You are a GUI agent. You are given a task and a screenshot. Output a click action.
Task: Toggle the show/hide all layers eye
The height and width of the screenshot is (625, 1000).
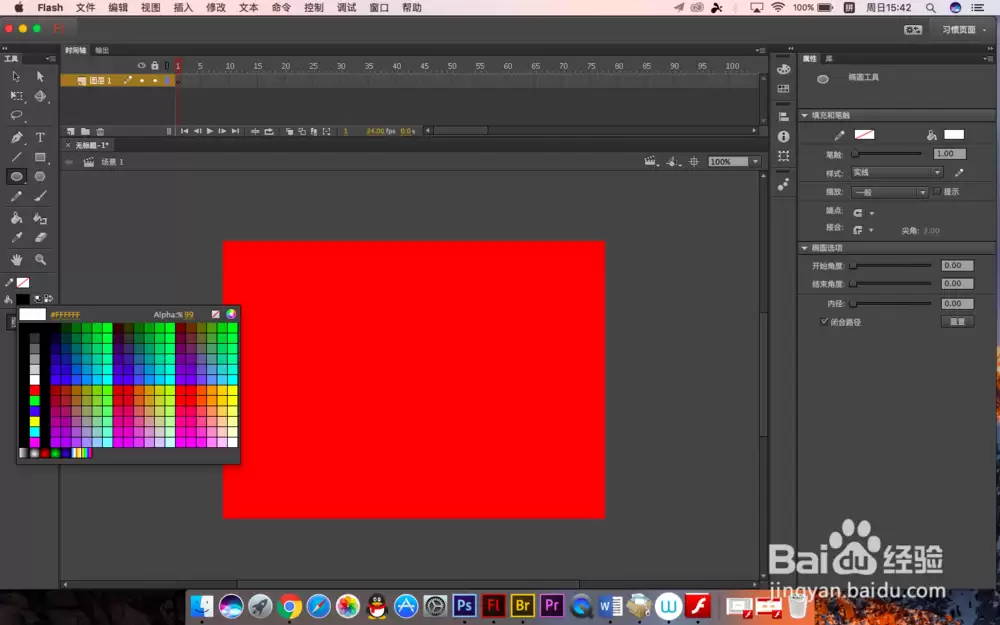pos(142,66)
